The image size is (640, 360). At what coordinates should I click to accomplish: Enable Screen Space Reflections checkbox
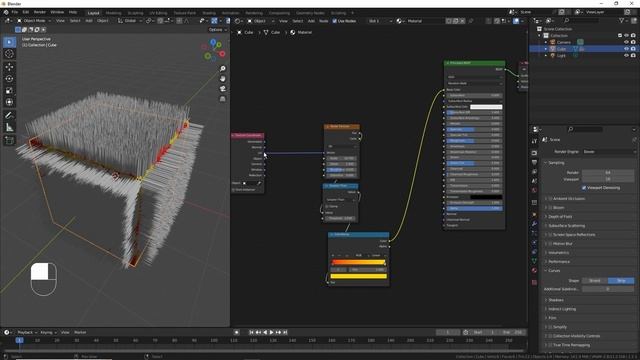(x=550, y=235)
